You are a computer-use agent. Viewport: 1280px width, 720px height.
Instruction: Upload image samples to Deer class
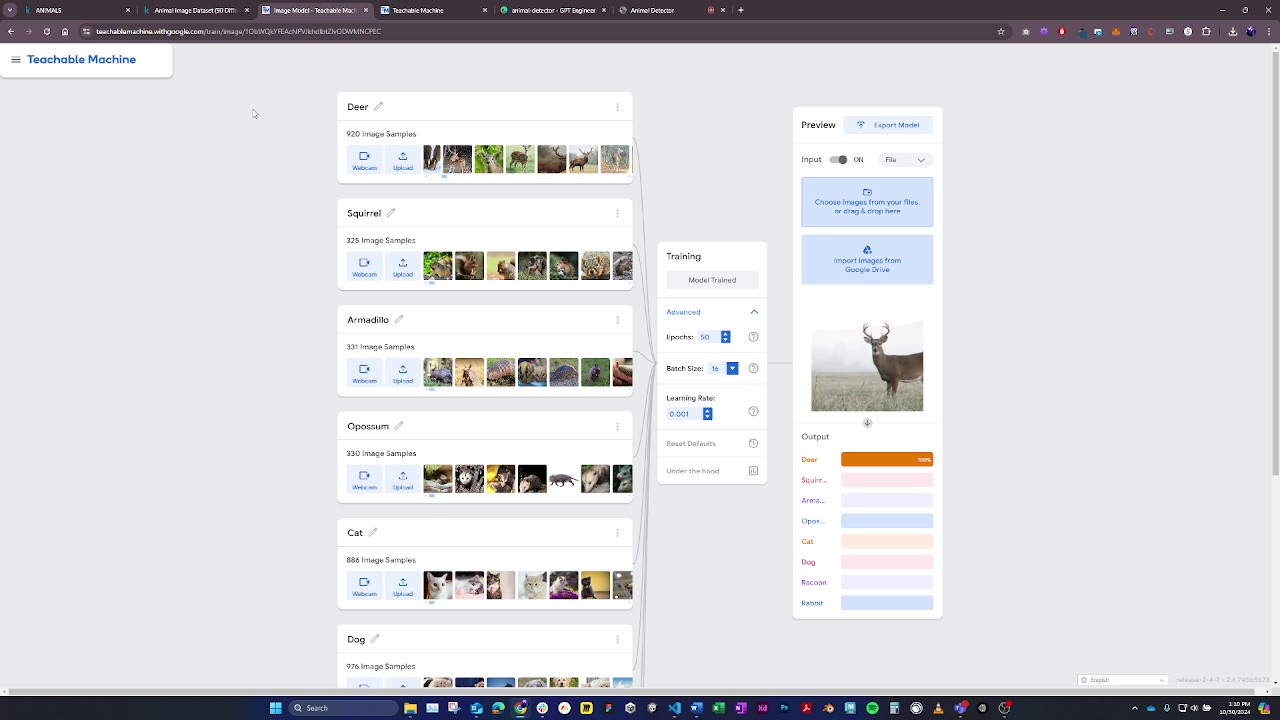[x=403, y=160]
